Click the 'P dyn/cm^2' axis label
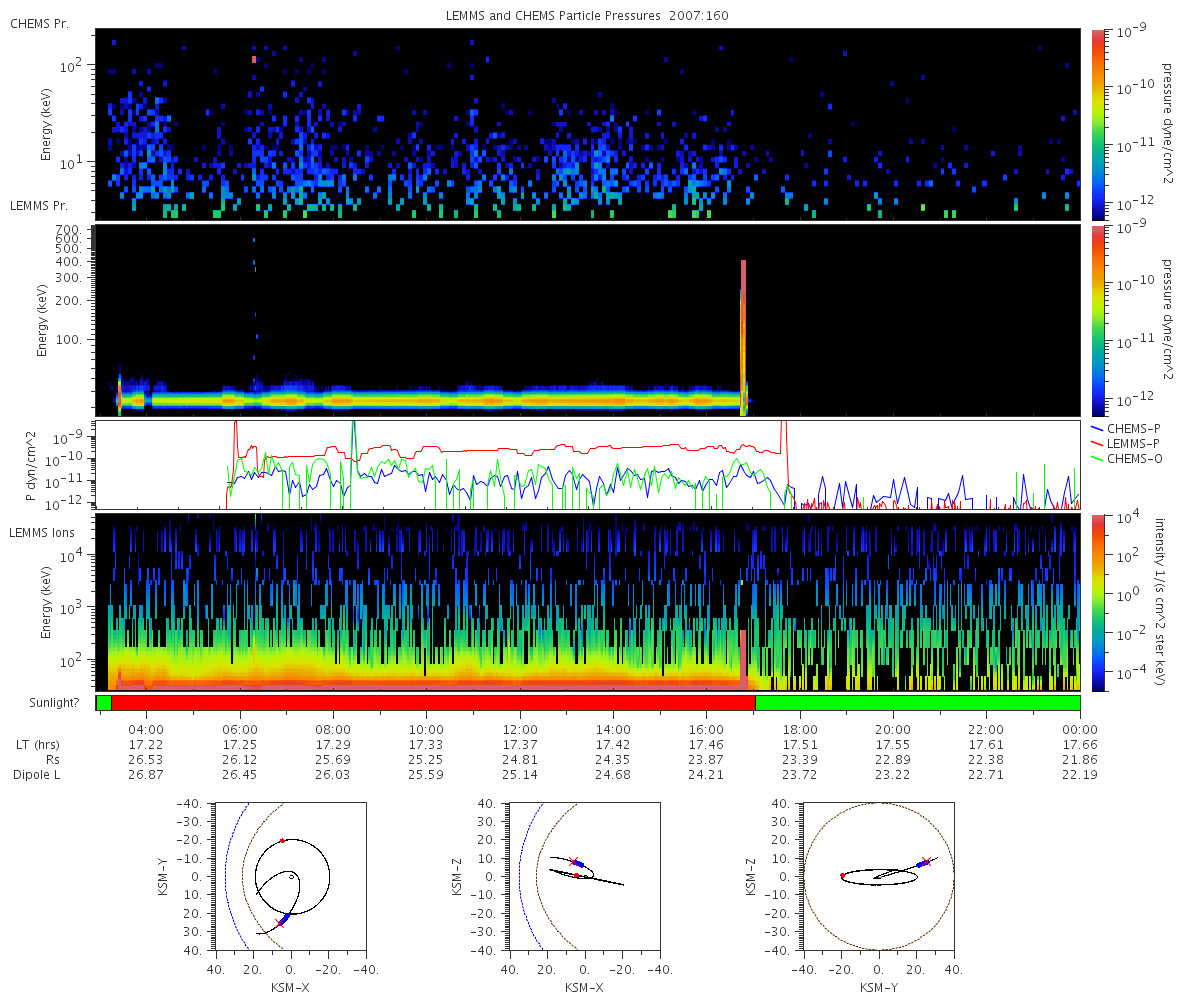 click(x=30, y=466)
